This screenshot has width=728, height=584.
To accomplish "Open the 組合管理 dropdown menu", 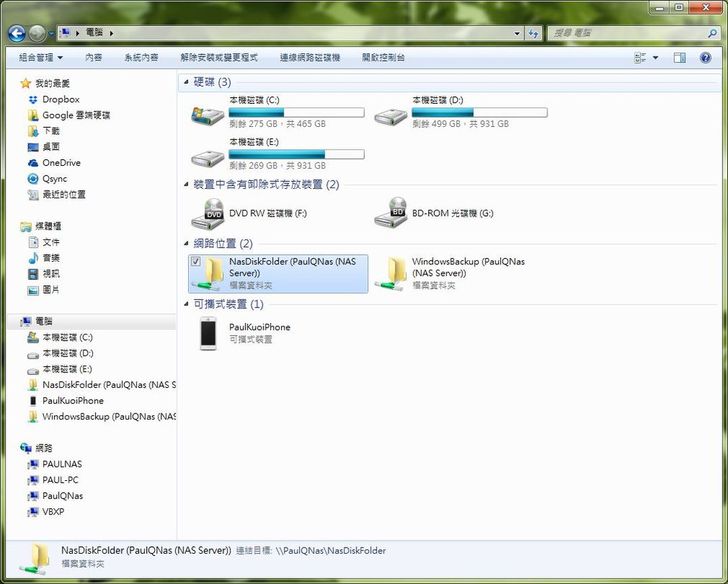I will click(x=41, y=58).
